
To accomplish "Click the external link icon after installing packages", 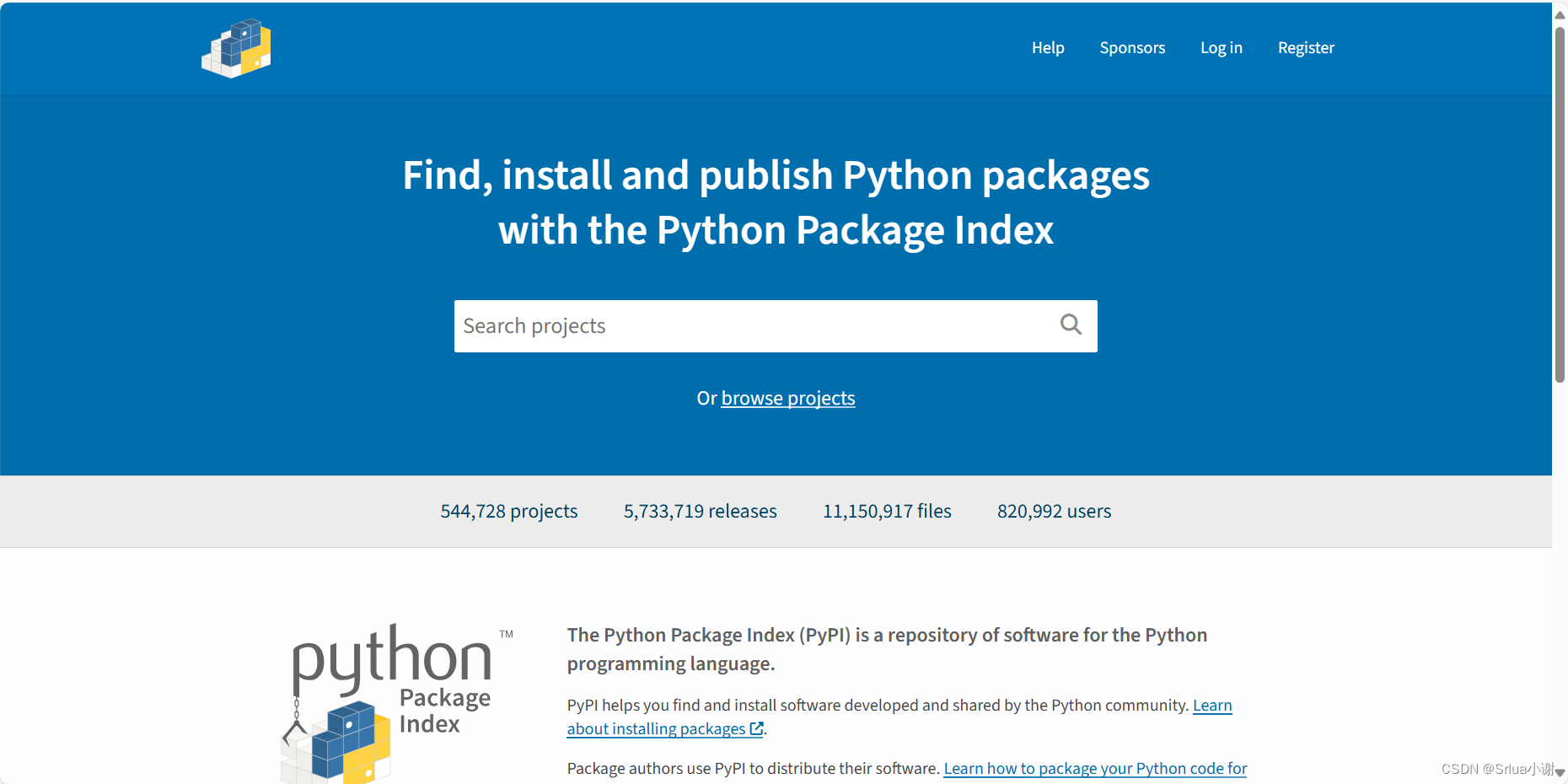I will (x=756, y=728).
